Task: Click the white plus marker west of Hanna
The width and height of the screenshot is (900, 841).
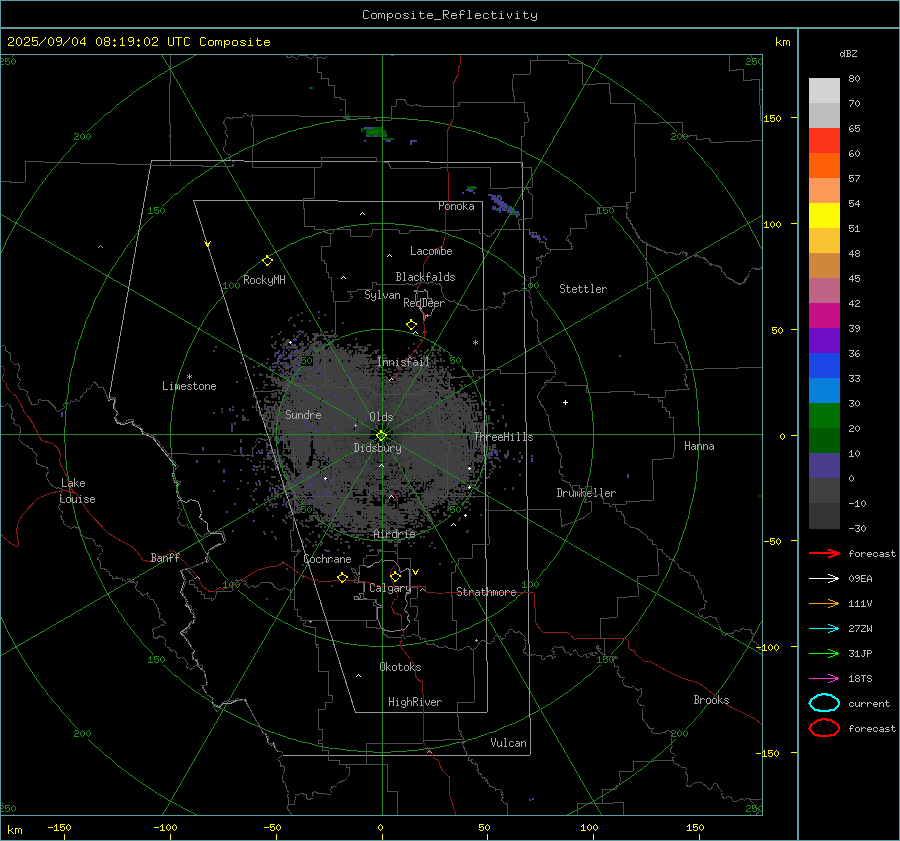Action: [565, 402]
